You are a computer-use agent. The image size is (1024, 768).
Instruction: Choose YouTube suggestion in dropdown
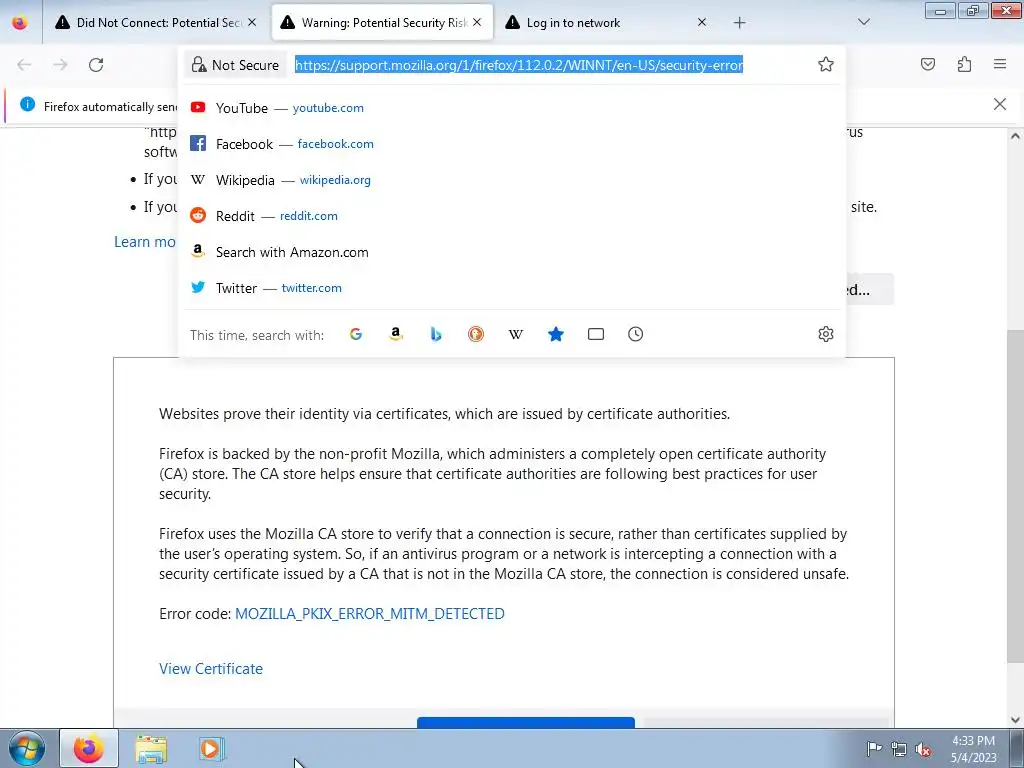click(511, 108)
